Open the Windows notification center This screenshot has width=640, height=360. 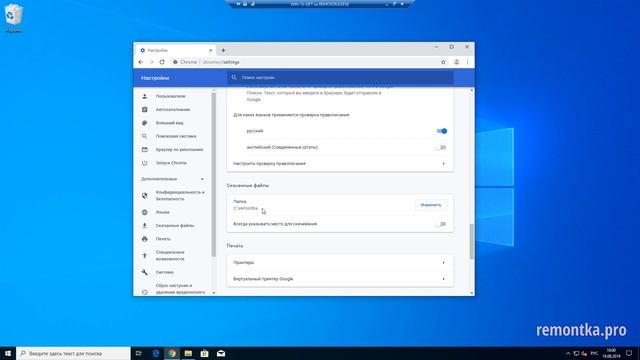tap(629, 353)
